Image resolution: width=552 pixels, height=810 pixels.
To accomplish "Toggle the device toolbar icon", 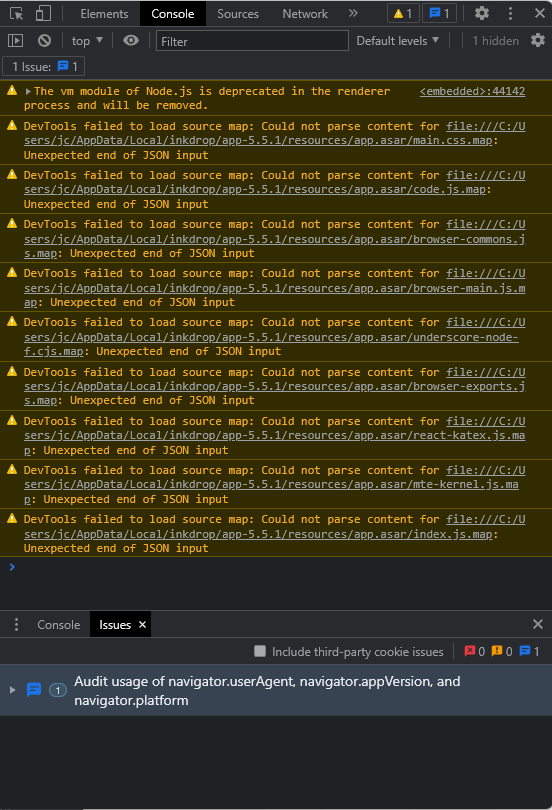I will tap(43, 13).
